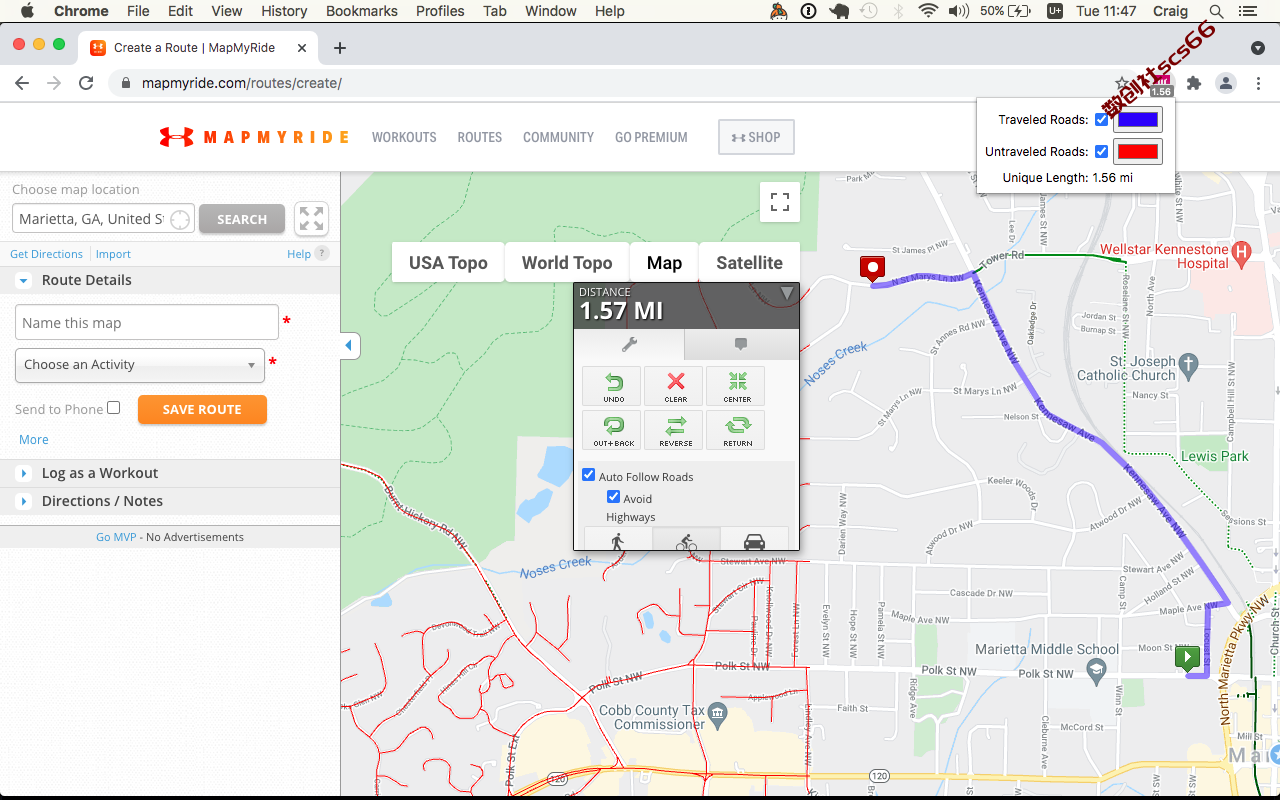The height and width of the screenshot is (800, 1280).
Task: Open macOS Spotlight search
Action: (1216, 11)
